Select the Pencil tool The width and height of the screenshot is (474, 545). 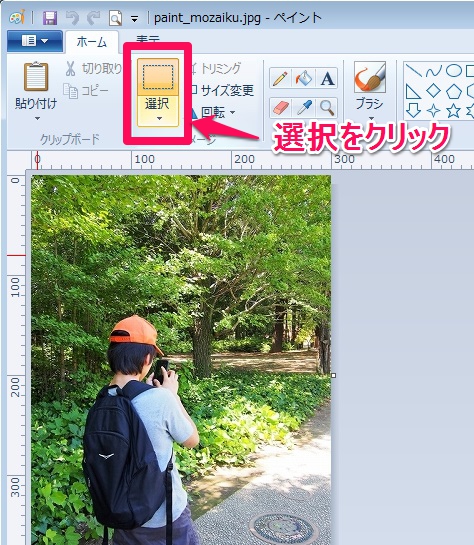point(280,79)
